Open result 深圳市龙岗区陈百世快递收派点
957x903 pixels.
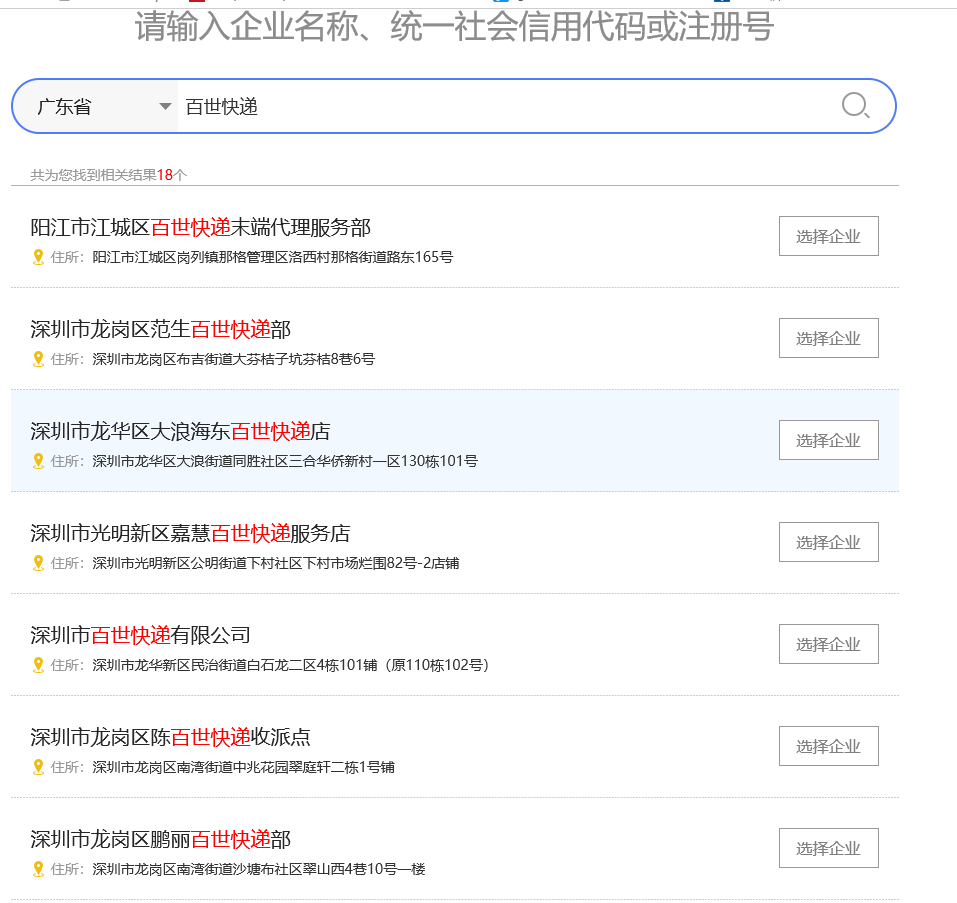tap(170, 737)
